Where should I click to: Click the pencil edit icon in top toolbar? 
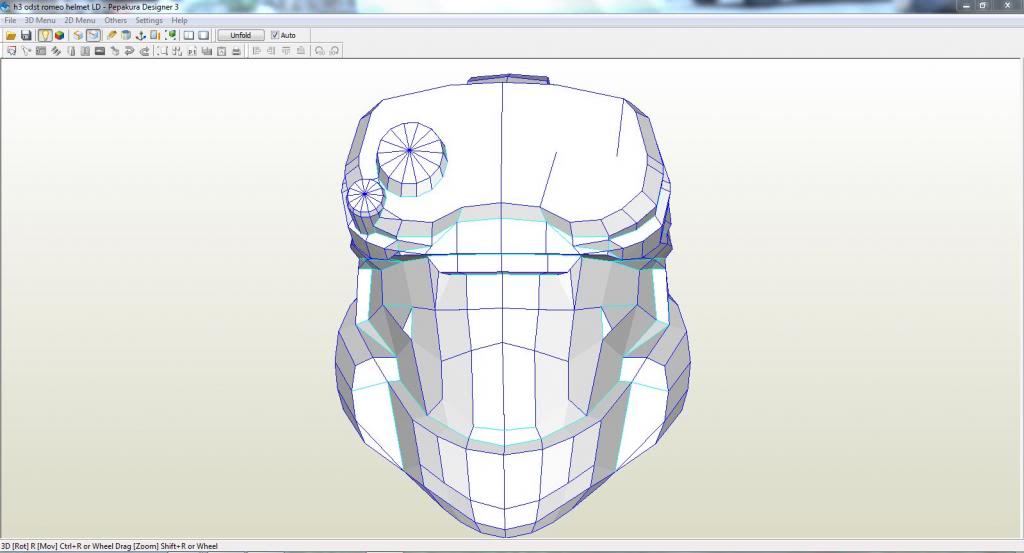pos(111,35)
